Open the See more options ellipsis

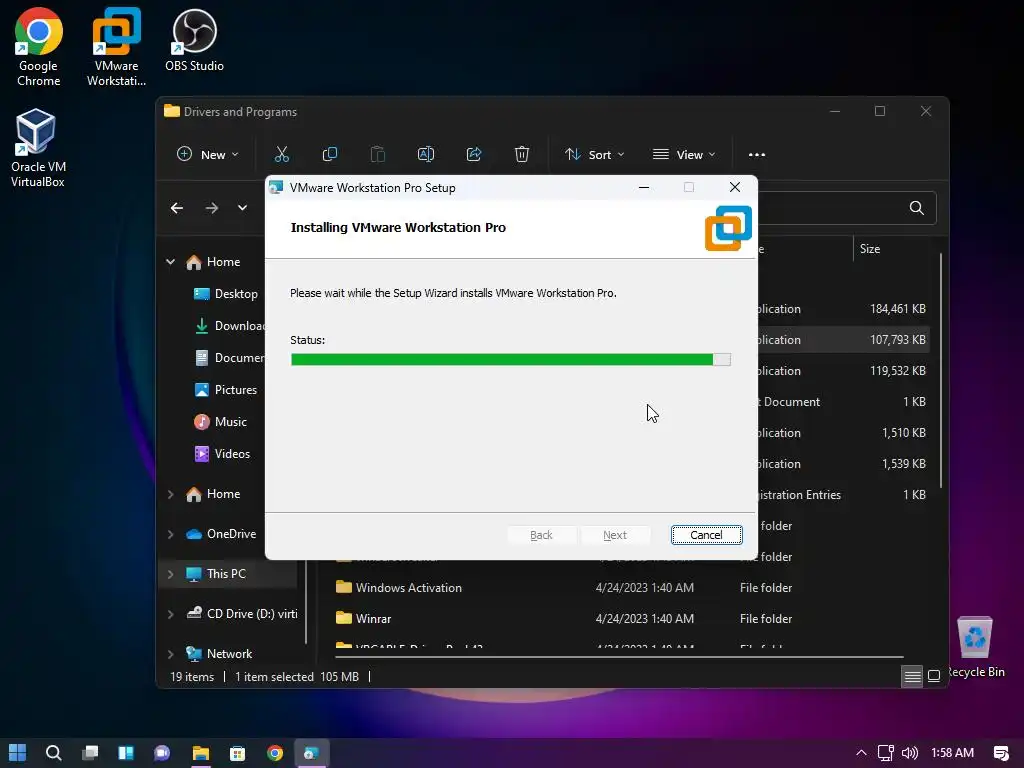757,155
